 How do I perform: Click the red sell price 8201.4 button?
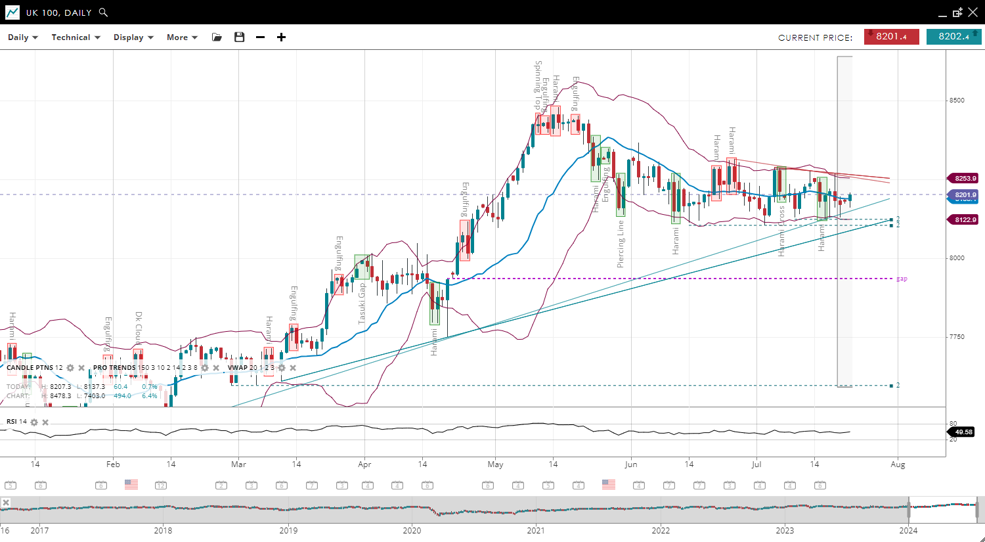[891, 37]
